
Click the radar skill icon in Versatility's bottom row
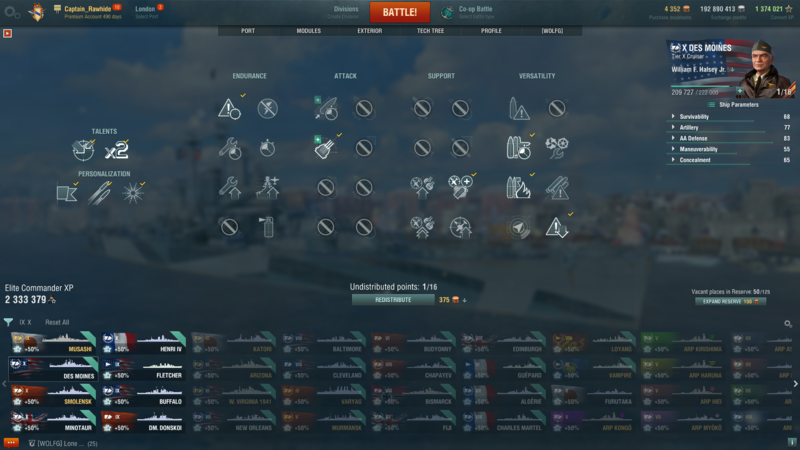pyautogui.click(x=518, y=227)
